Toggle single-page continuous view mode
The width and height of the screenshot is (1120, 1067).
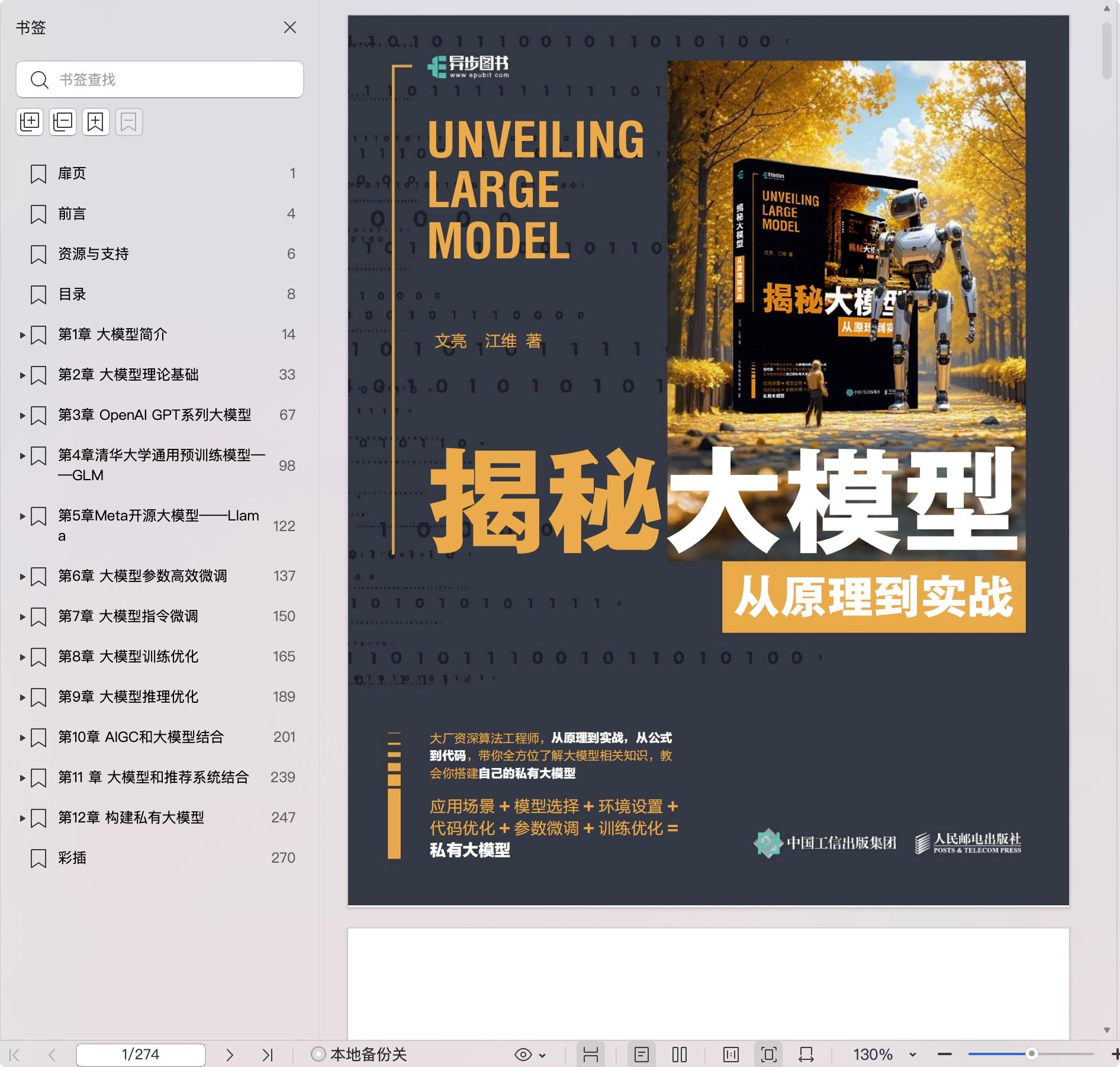pyautogui.click(x=642, y=1055)
